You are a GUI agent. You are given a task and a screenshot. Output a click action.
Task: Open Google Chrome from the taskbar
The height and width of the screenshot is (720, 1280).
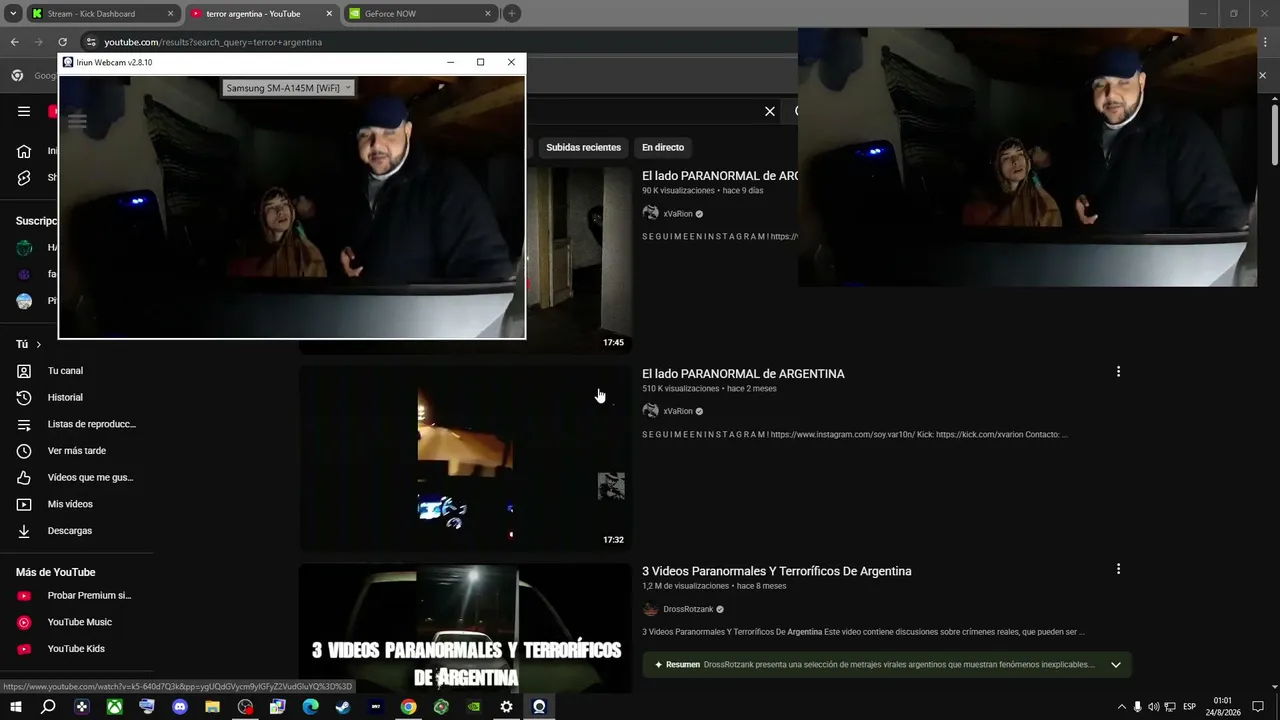click(x=408, y=707)
